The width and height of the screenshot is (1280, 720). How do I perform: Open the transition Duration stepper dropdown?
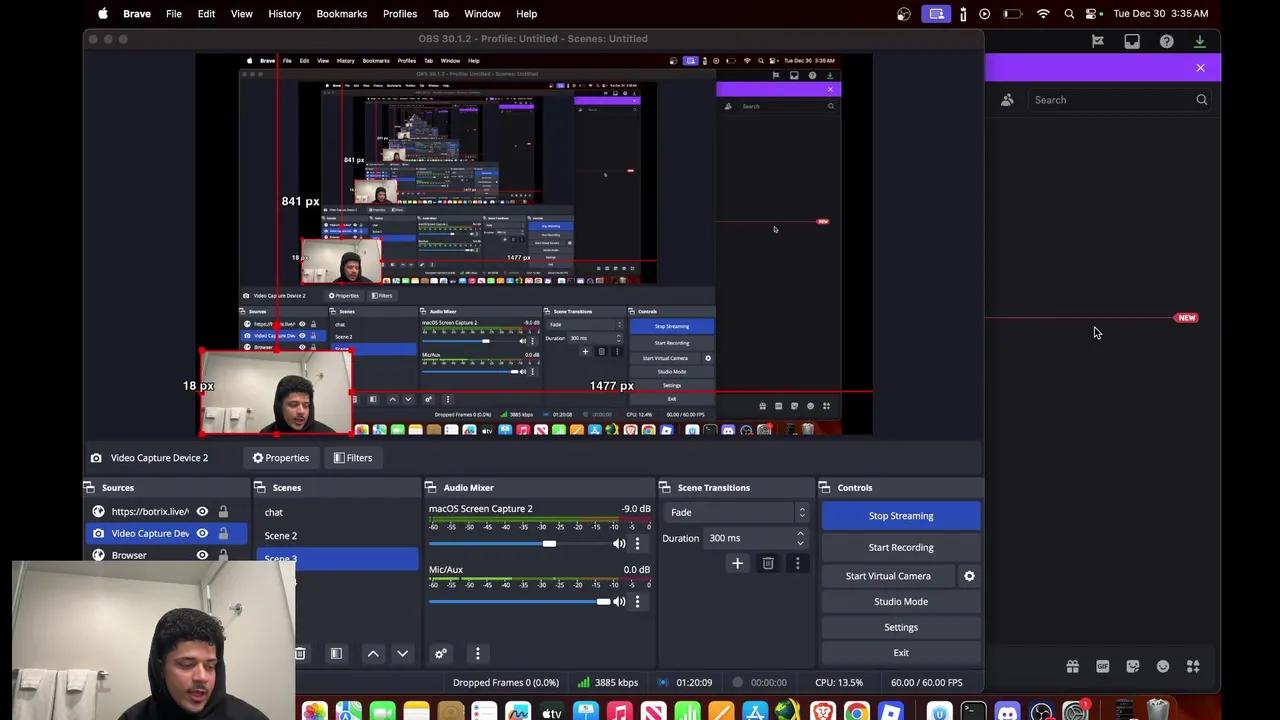pos(800,538)
